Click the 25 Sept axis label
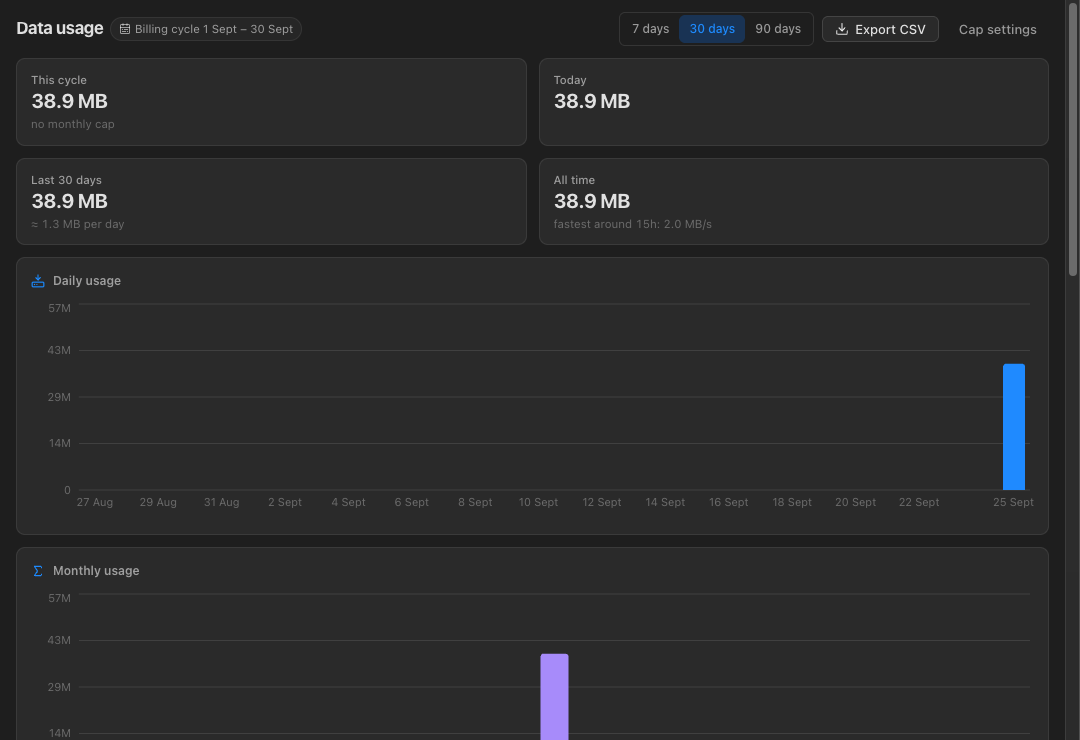This screenshot has width=1080, height=740. click(x=1013, y=502)
